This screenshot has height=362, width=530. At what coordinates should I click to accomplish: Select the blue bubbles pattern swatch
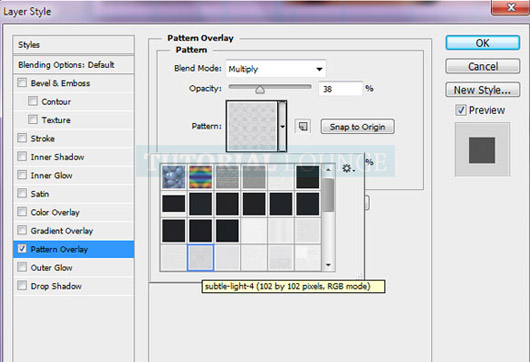[173, 177]
